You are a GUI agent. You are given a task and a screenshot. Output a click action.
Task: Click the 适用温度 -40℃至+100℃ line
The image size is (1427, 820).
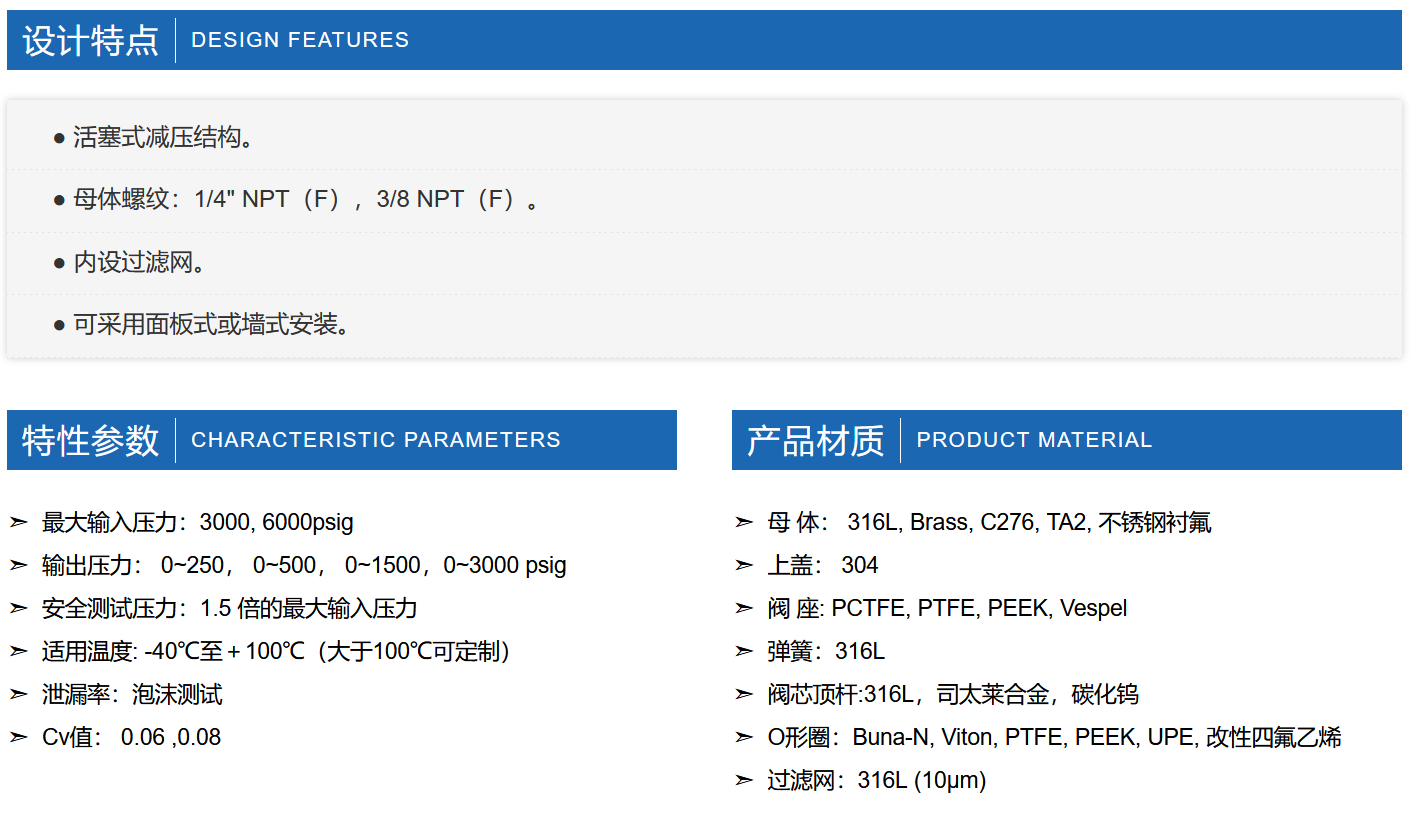click(276, 651)
